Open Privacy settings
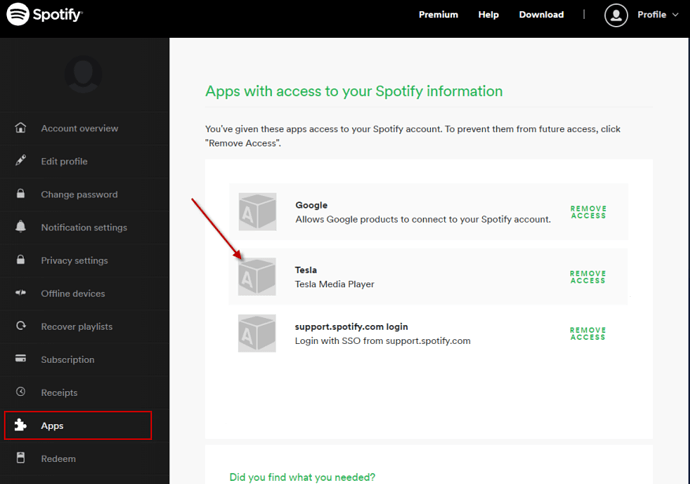Screen dimensions: 690x484 (x=74, y=260)
